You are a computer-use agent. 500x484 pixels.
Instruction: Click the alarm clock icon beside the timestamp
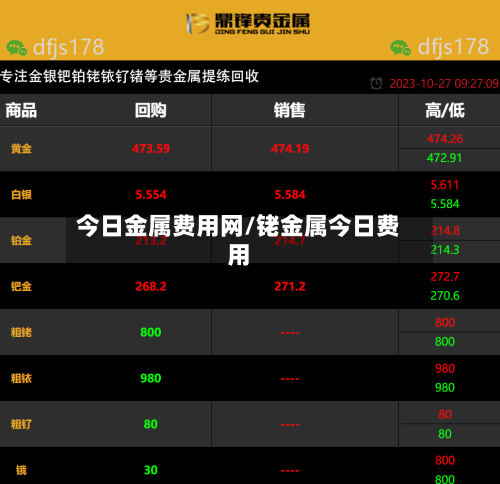coord(376,83)
